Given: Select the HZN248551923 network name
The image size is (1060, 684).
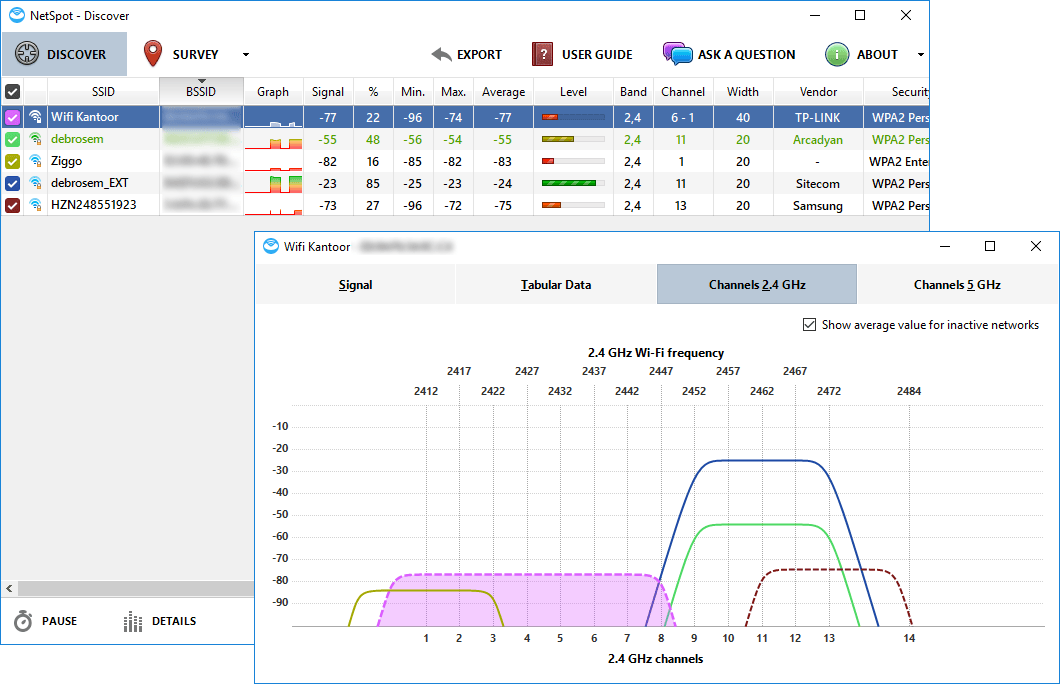Looking at the screenshot, I should point(93,205).
